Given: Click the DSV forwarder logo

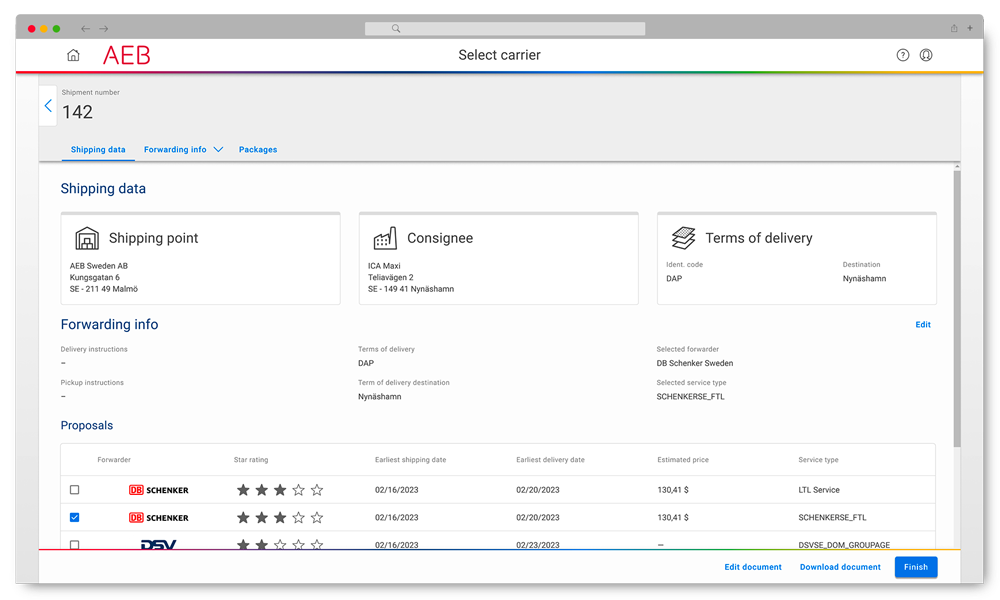Looking at the screenshot, I should coord(158,545).
